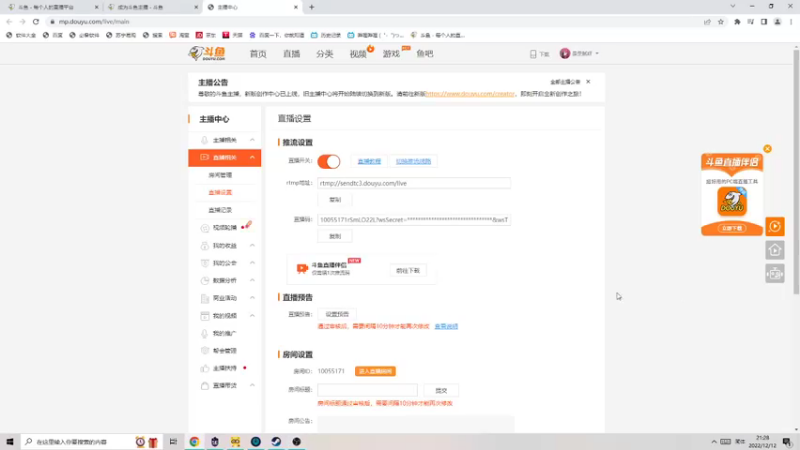800x450 pixels.
Task: Click the phone download icon in header
Action: [x=533, y=54]
